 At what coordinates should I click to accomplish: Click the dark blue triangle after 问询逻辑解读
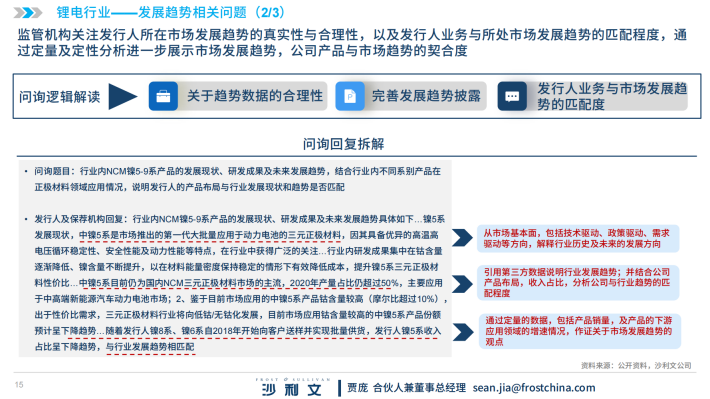coord(123,96)
